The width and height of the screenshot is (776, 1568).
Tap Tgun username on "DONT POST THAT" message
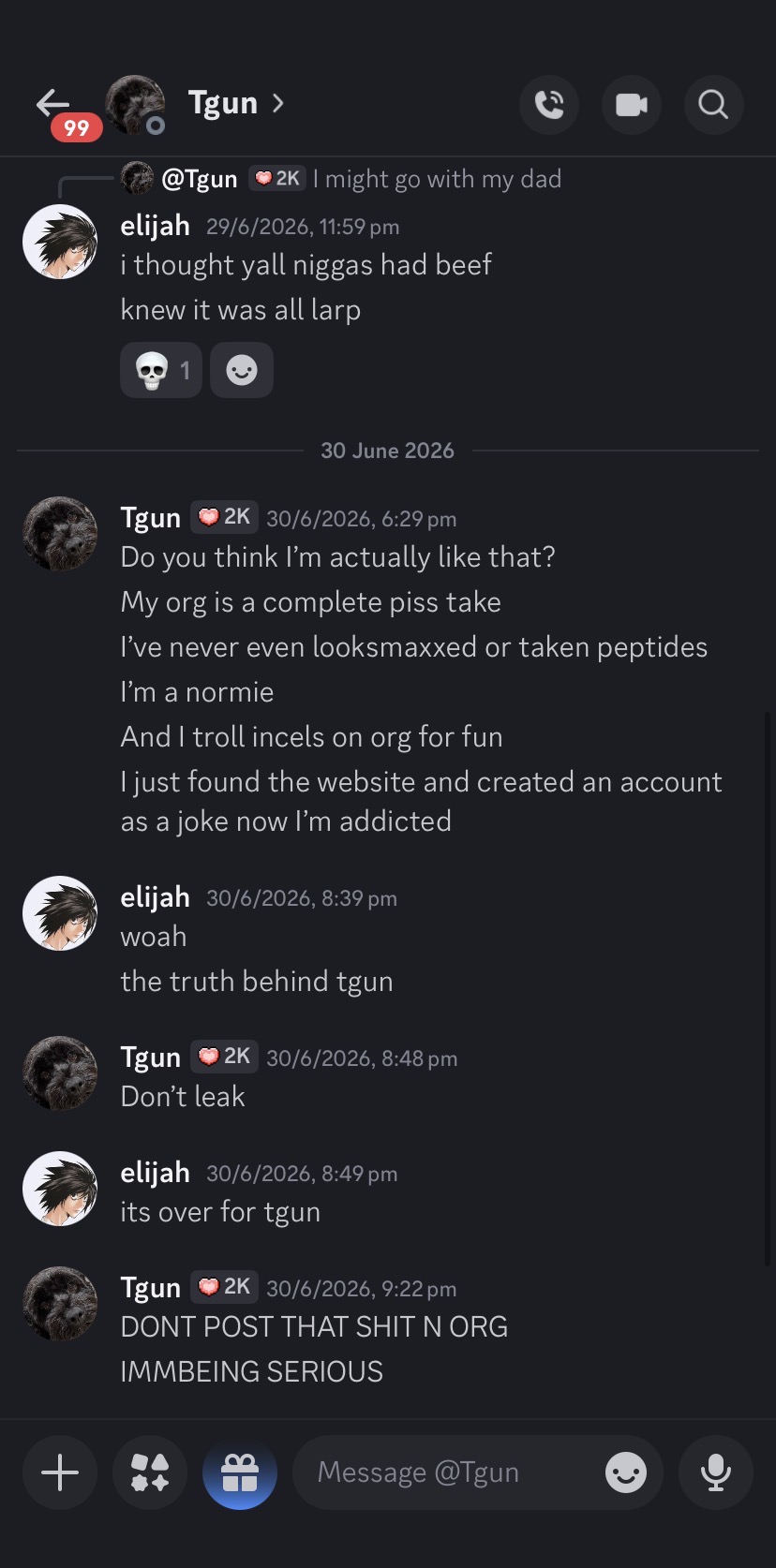click(151, 1288)
